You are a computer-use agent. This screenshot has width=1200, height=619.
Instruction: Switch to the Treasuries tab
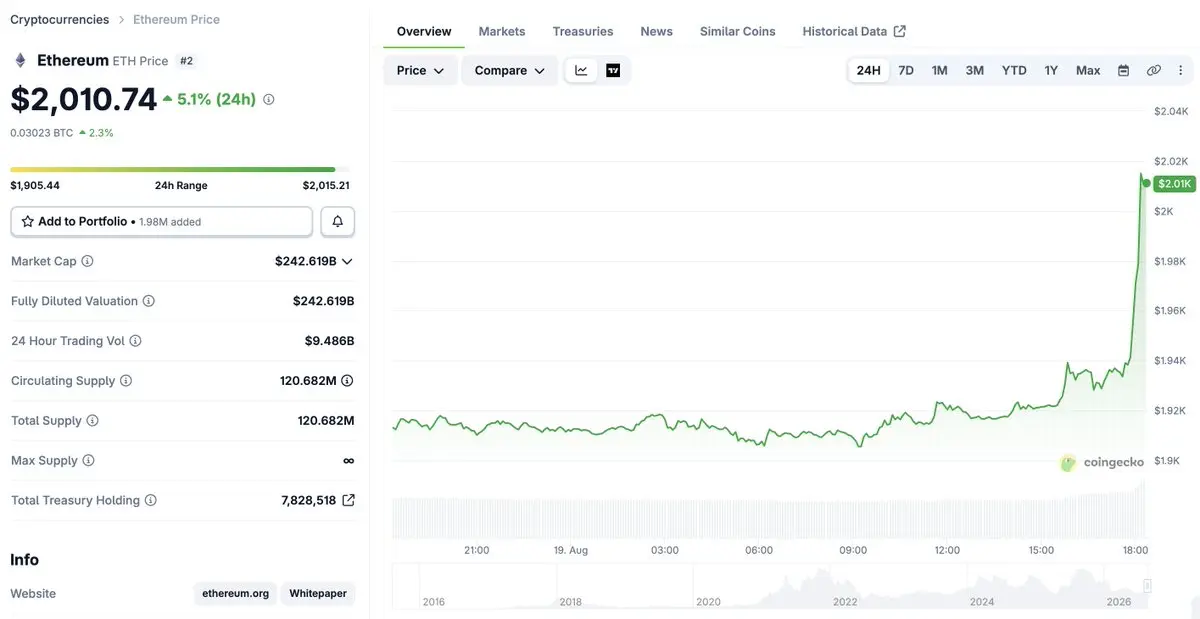pyautogui.click(x=583, y=31)
